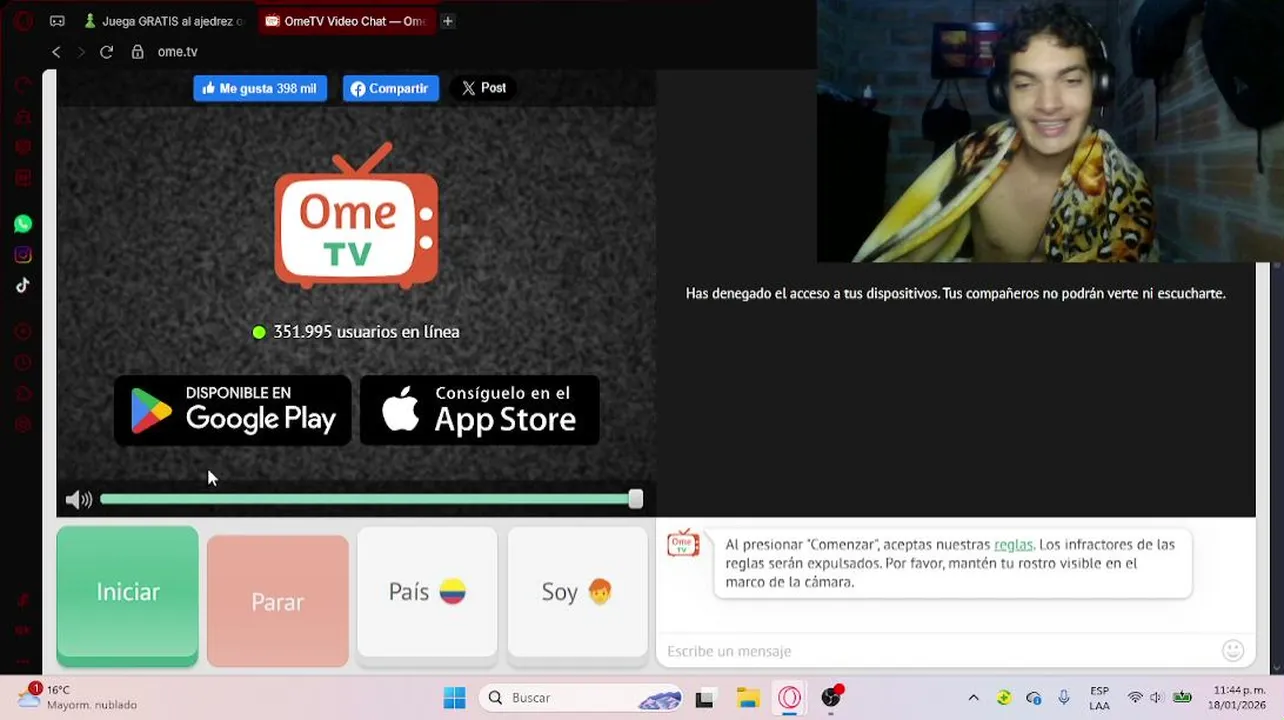1284x720 pixels.
Task: Switch to the chess 'Juega GRATIS al ajedrez' tab
Action: tap(165, 21)
